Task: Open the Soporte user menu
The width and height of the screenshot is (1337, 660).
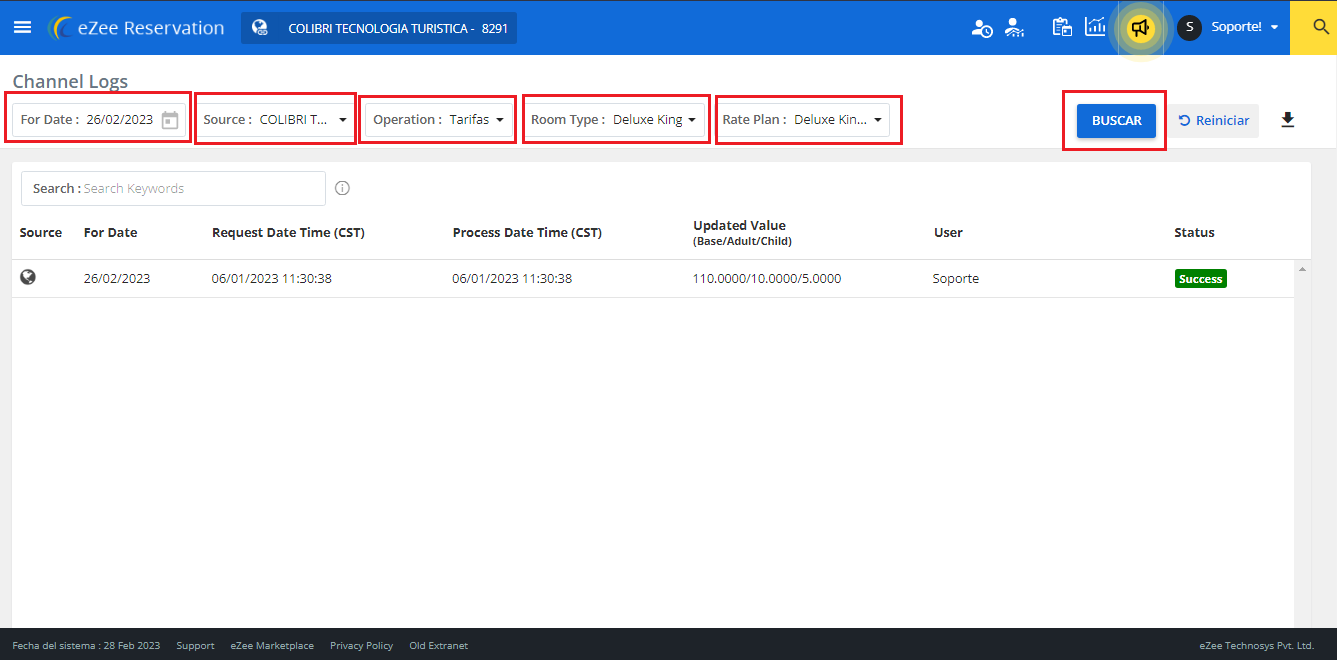Action: tap(1229, 27)
